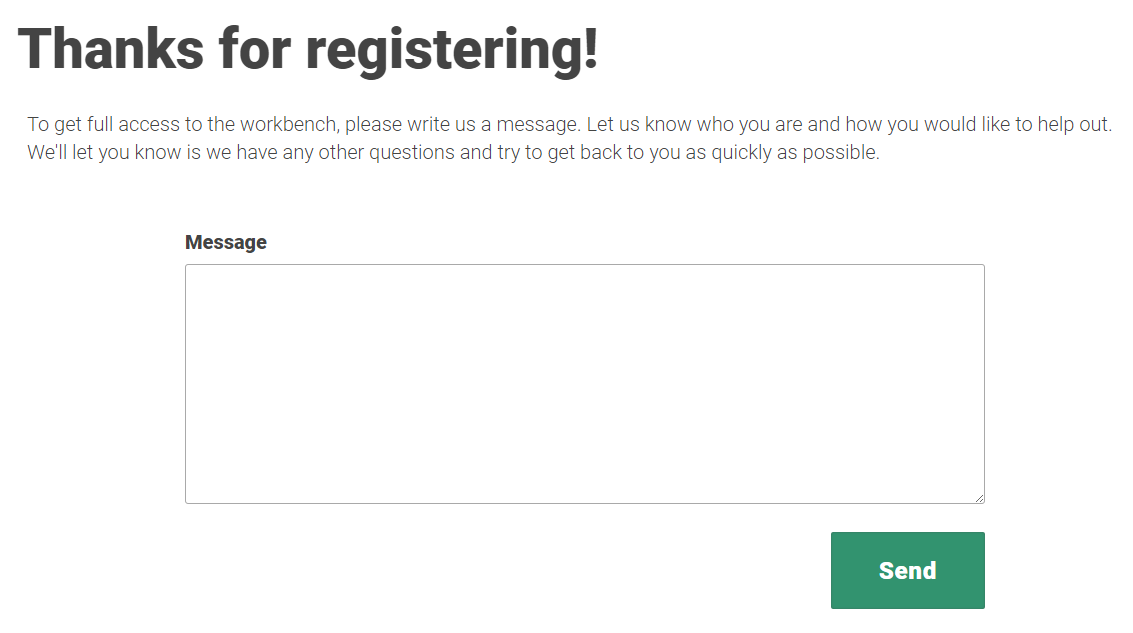Submit the message with the green Send button
Image resolution: width=1133 pixels, height=633 pixels.
point(907,570)
